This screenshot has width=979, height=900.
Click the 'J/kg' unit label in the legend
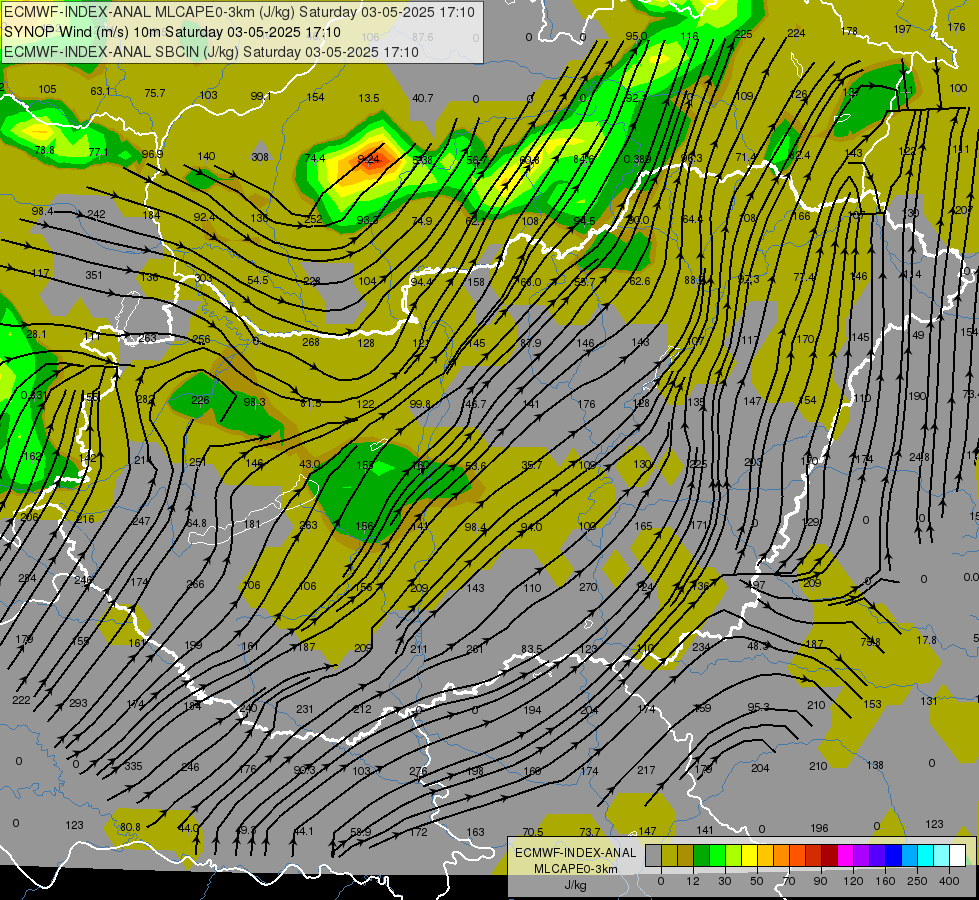tap(575, 885)
